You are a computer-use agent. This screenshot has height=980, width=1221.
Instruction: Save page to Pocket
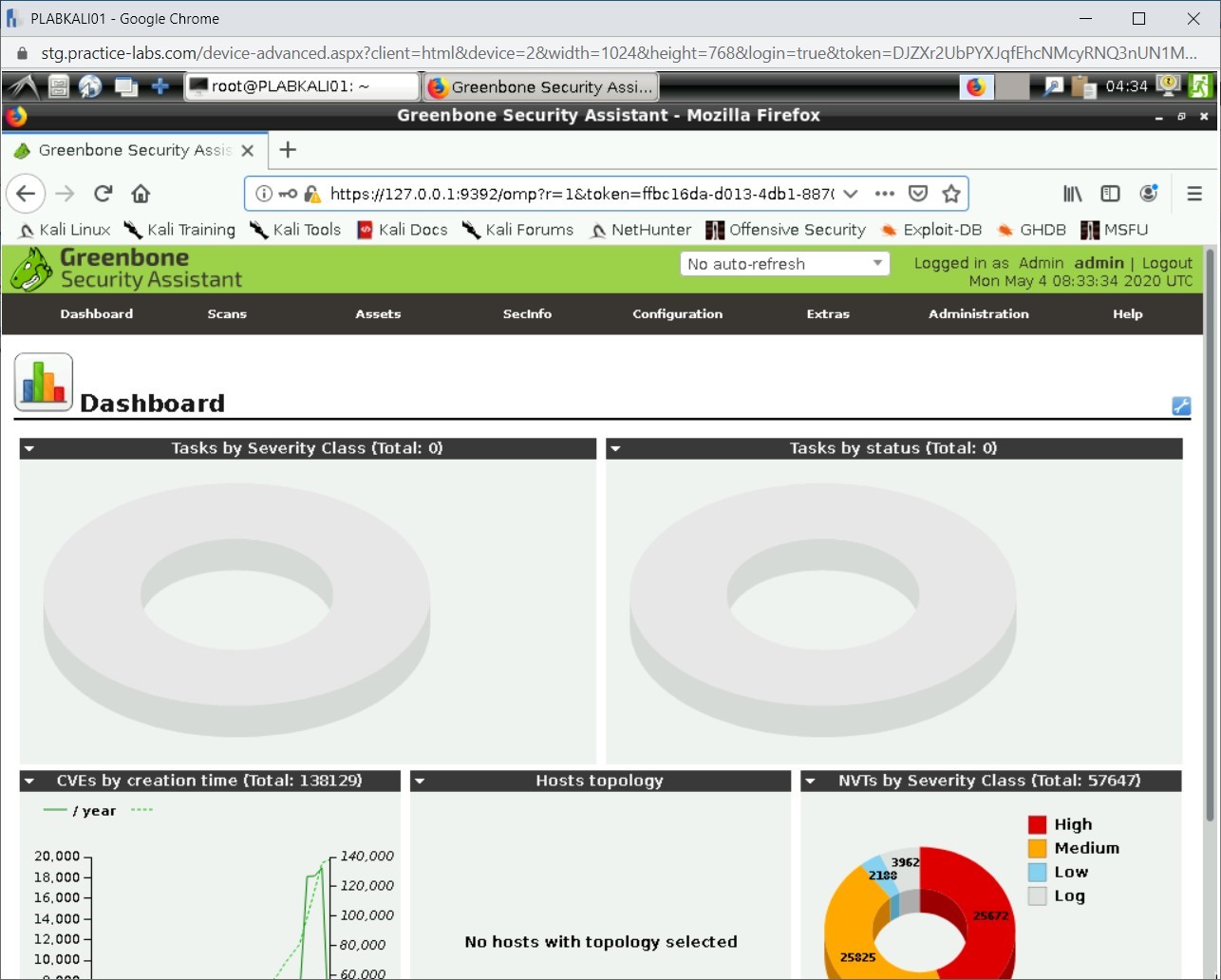(x=917, y=194)
